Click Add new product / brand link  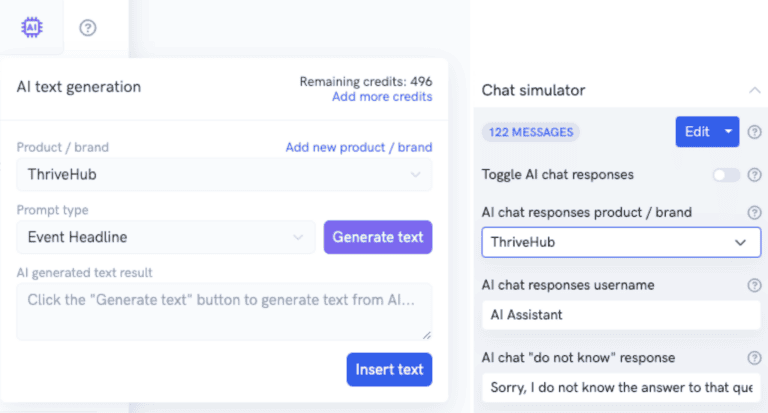(359, 147)
